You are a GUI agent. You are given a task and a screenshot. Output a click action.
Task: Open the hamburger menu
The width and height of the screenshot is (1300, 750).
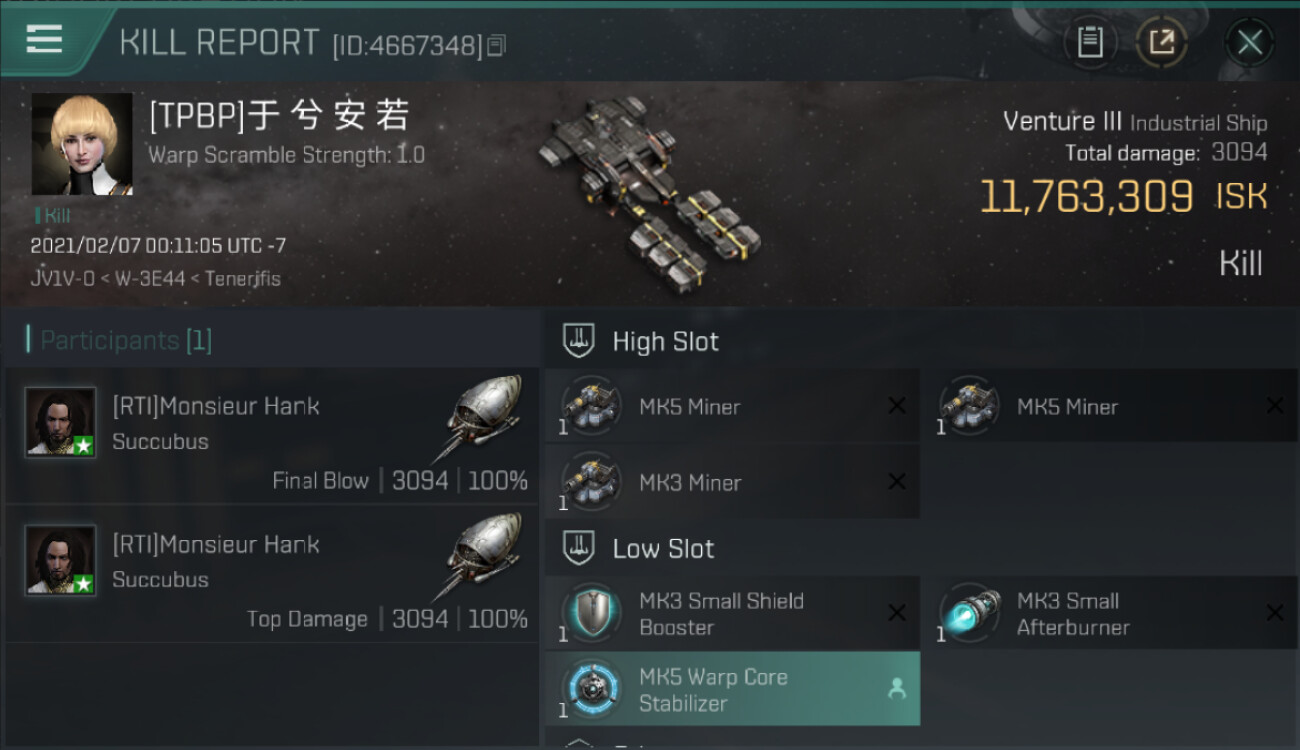(44, 39)
